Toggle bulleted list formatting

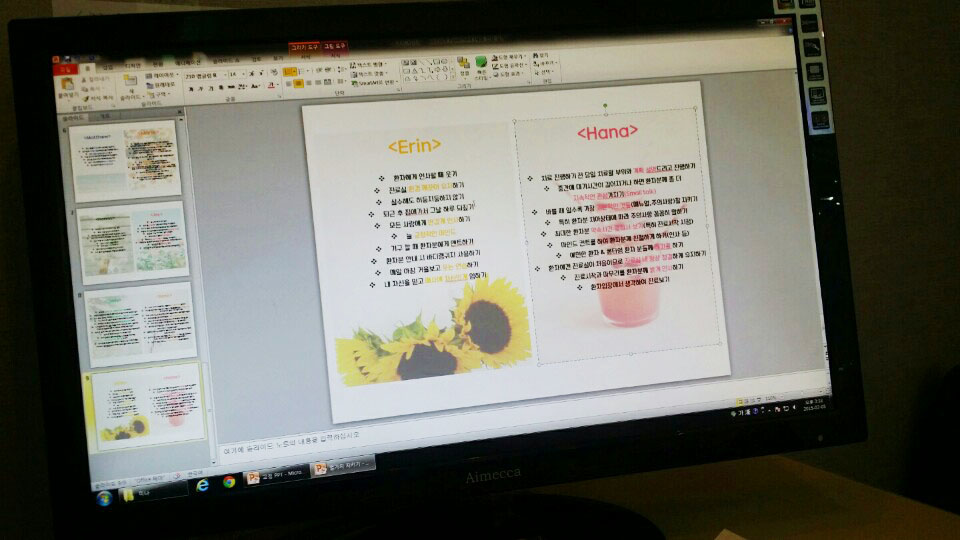288,72
